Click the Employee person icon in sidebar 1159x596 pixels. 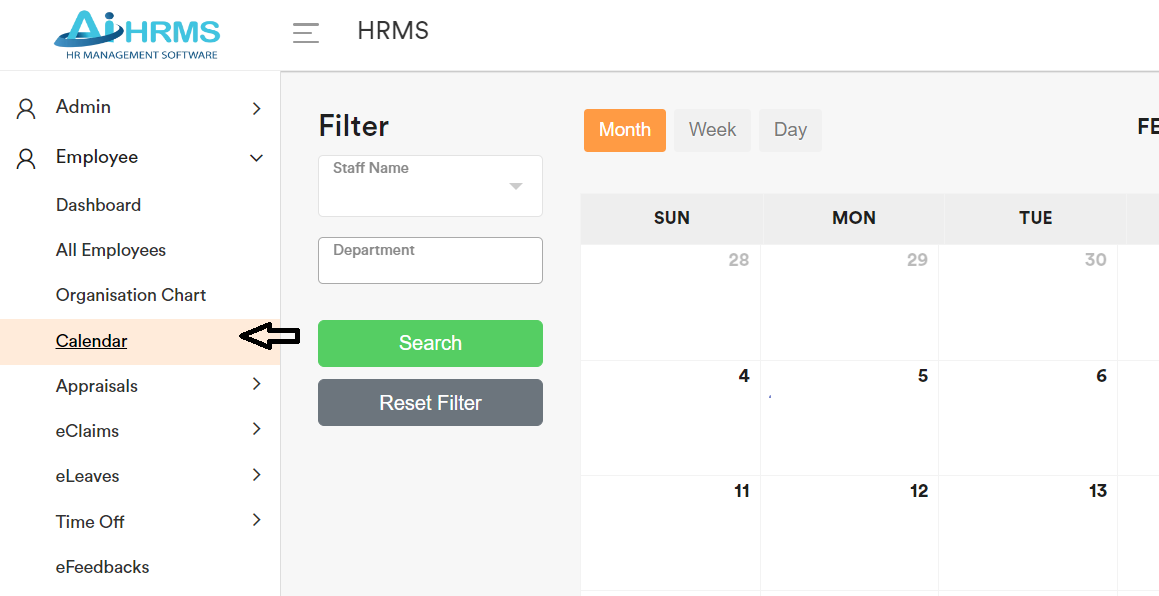click(x=24, y=157)
